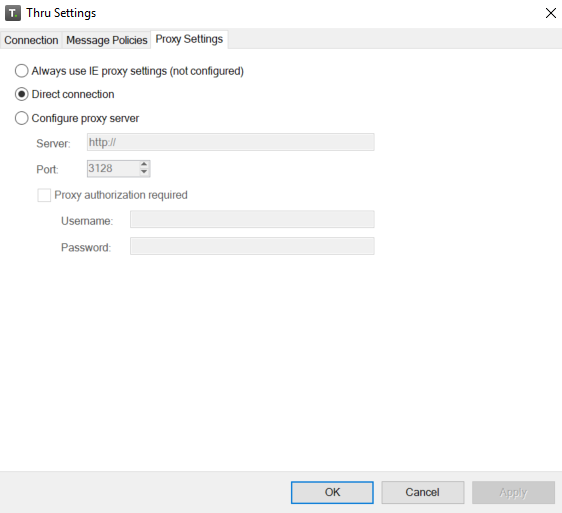Close the Thru Settings window
The width and height of the screenshot is (562, 513).
point(551,13)
